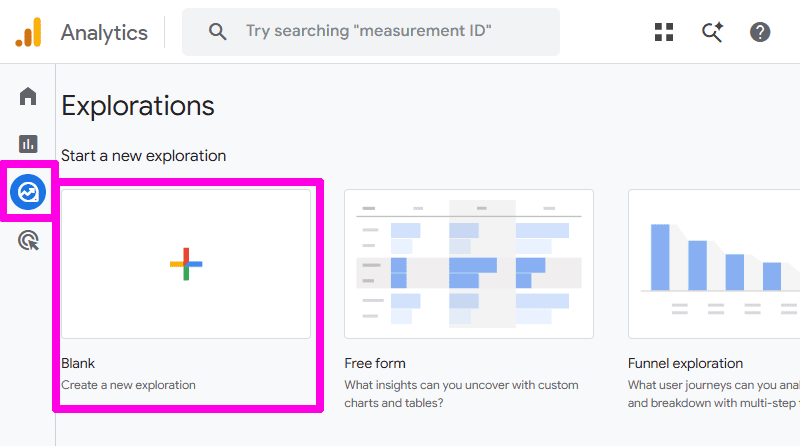Click "Start a new exploration" text
This screenshot has height=446, width=800.
tap(143, 156)
